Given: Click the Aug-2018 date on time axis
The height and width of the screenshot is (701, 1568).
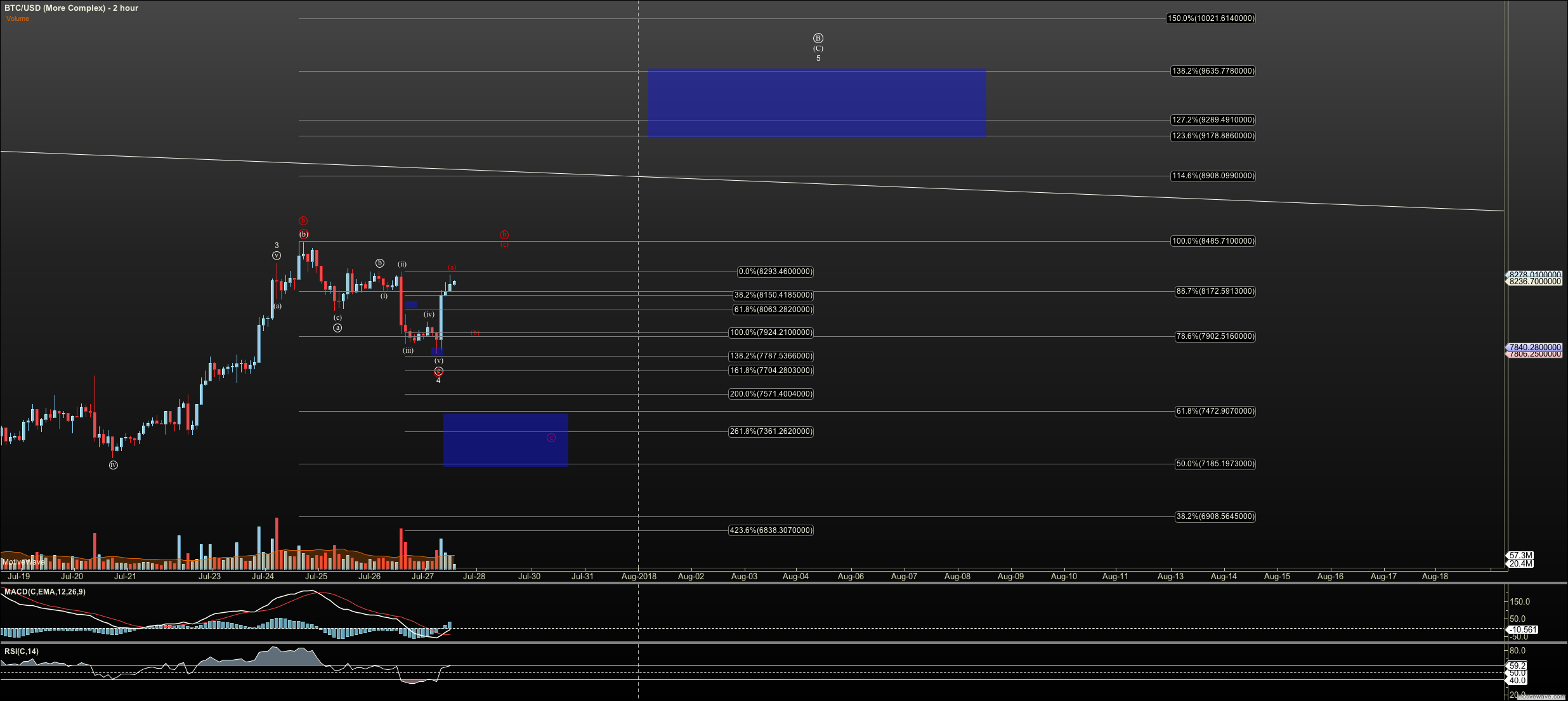Looking at the screenshot, I should pyautogui.click(x=639, y=577).
